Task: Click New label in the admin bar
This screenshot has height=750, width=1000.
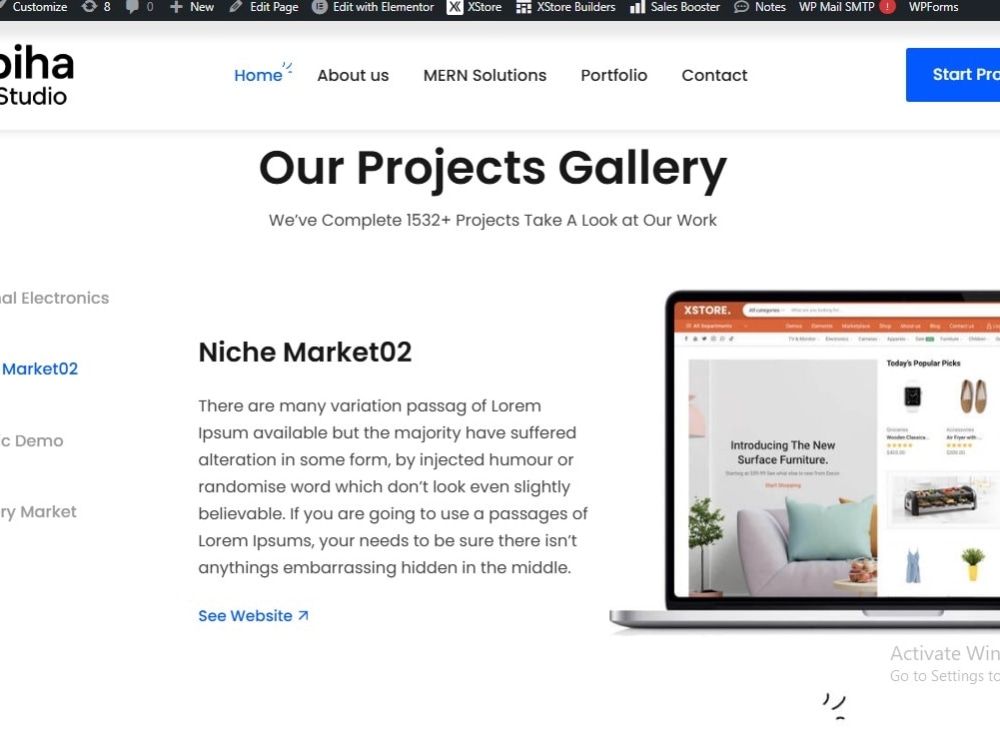Action: (202, 7)
